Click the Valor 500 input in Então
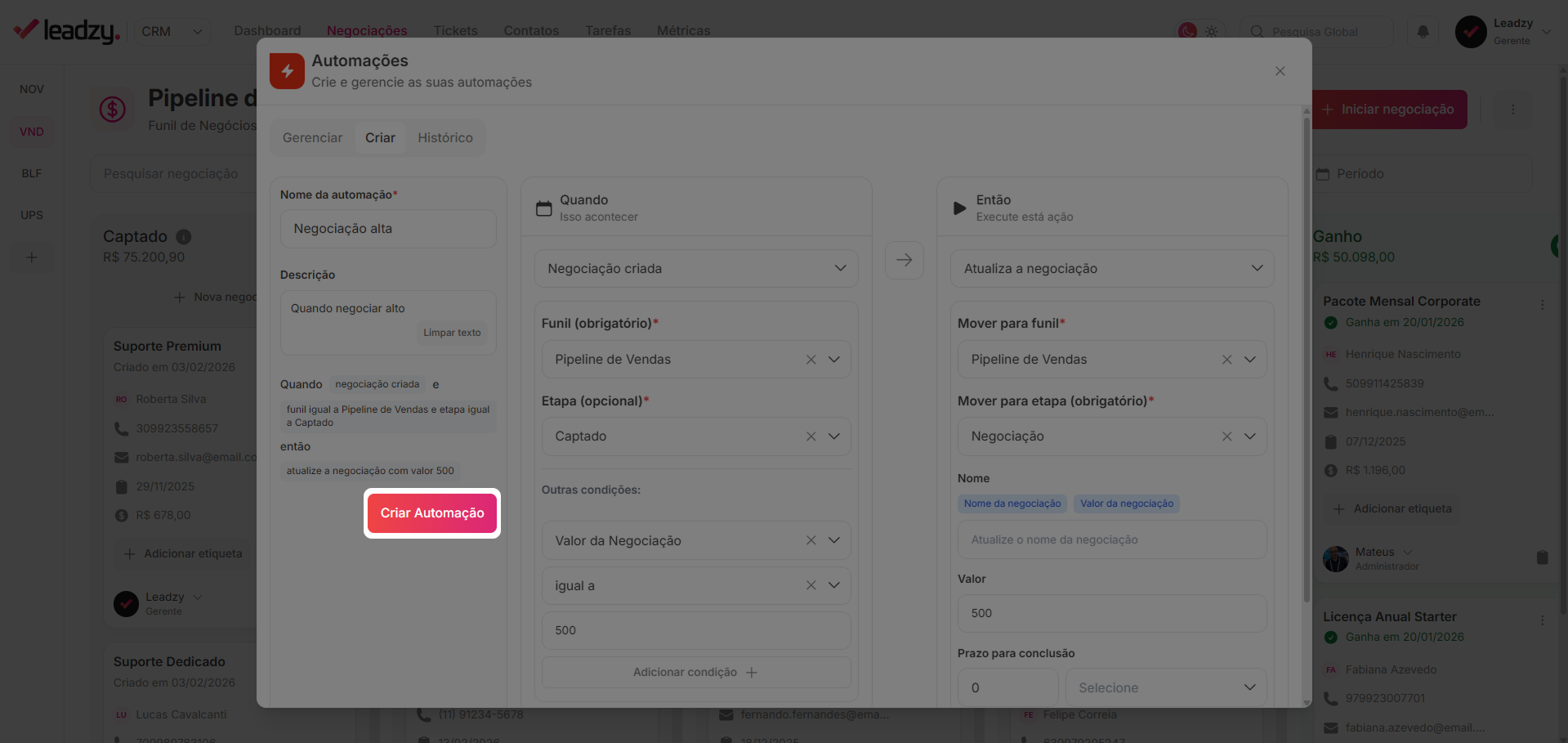 [x=1112, y=613]
